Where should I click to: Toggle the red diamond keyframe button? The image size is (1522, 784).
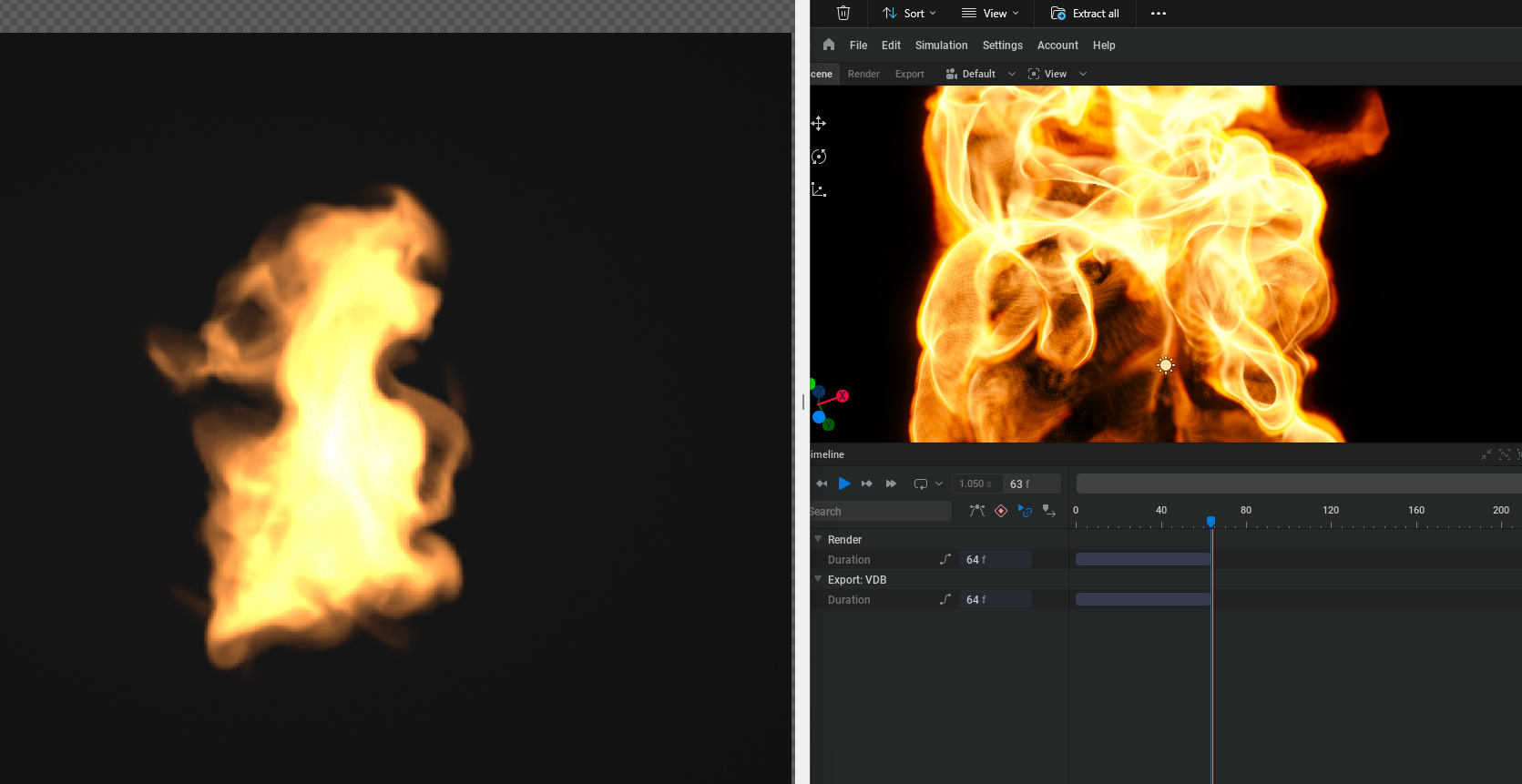tap(1001, 511)
